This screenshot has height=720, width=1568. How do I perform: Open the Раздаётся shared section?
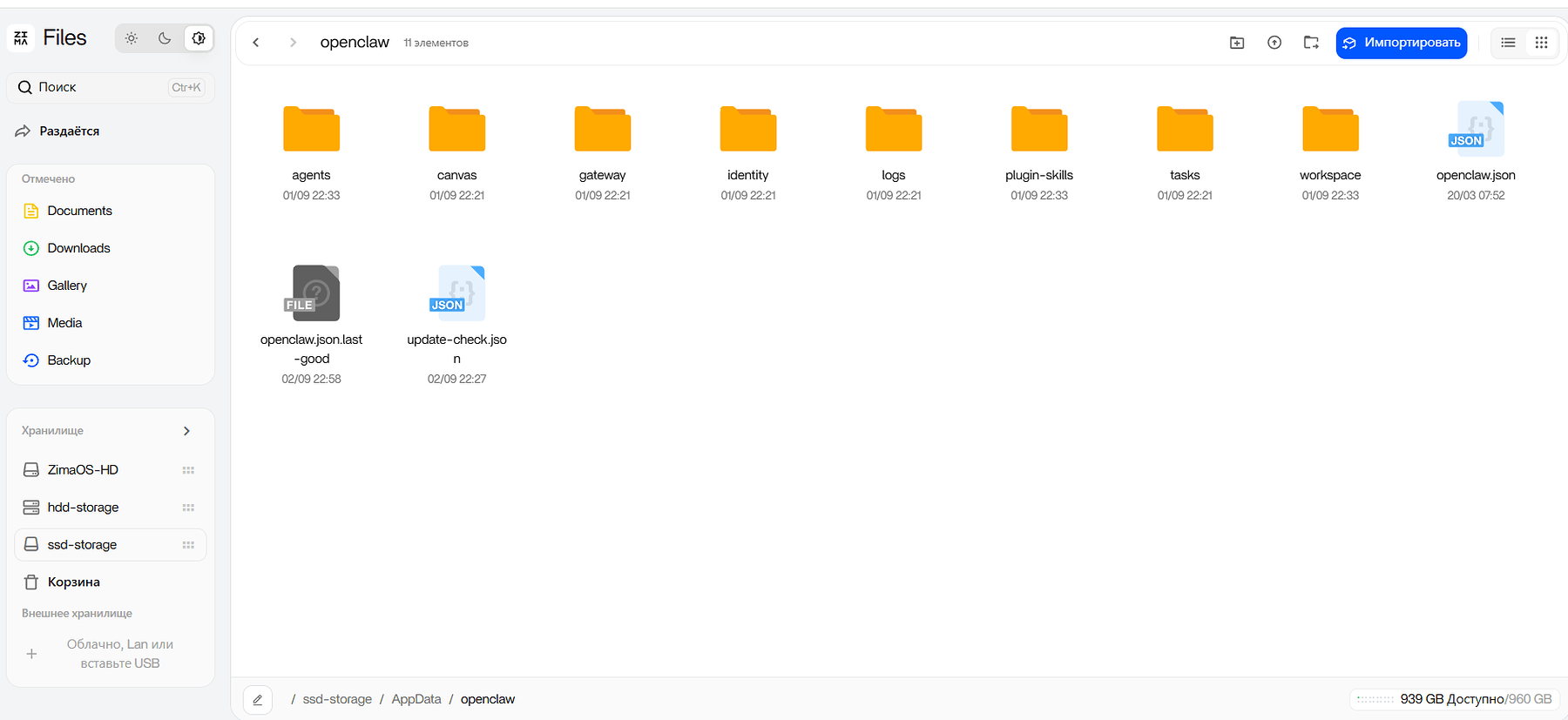(58, 131)
